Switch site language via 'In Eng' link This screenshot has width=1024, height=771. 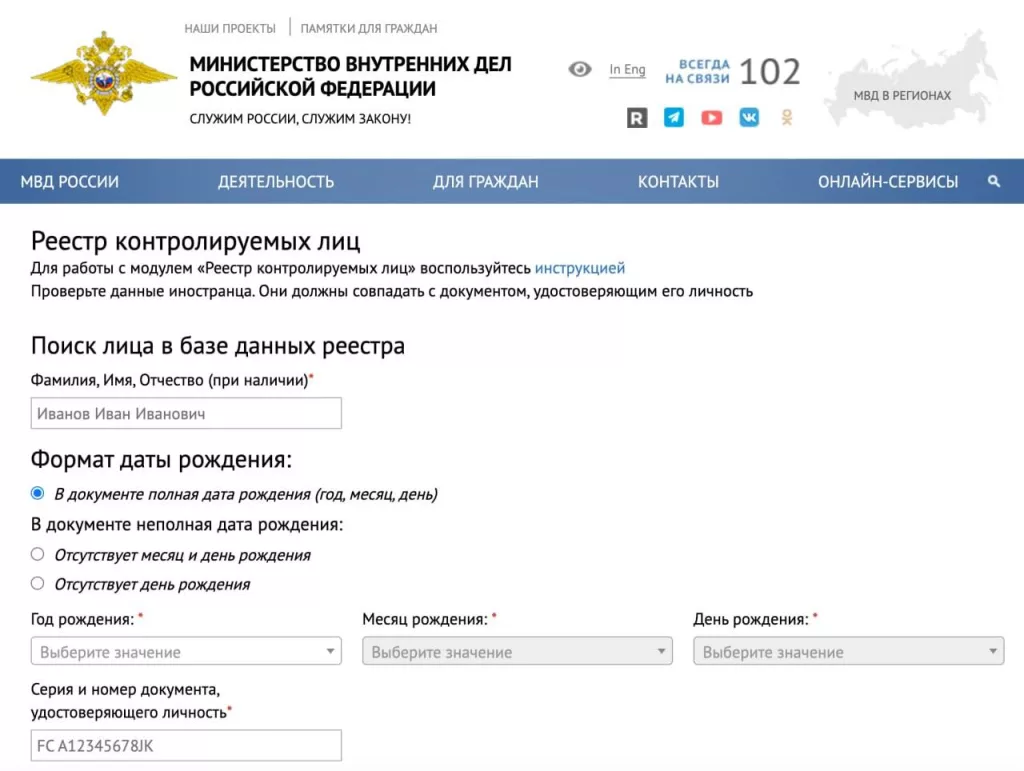coord(626,70)
